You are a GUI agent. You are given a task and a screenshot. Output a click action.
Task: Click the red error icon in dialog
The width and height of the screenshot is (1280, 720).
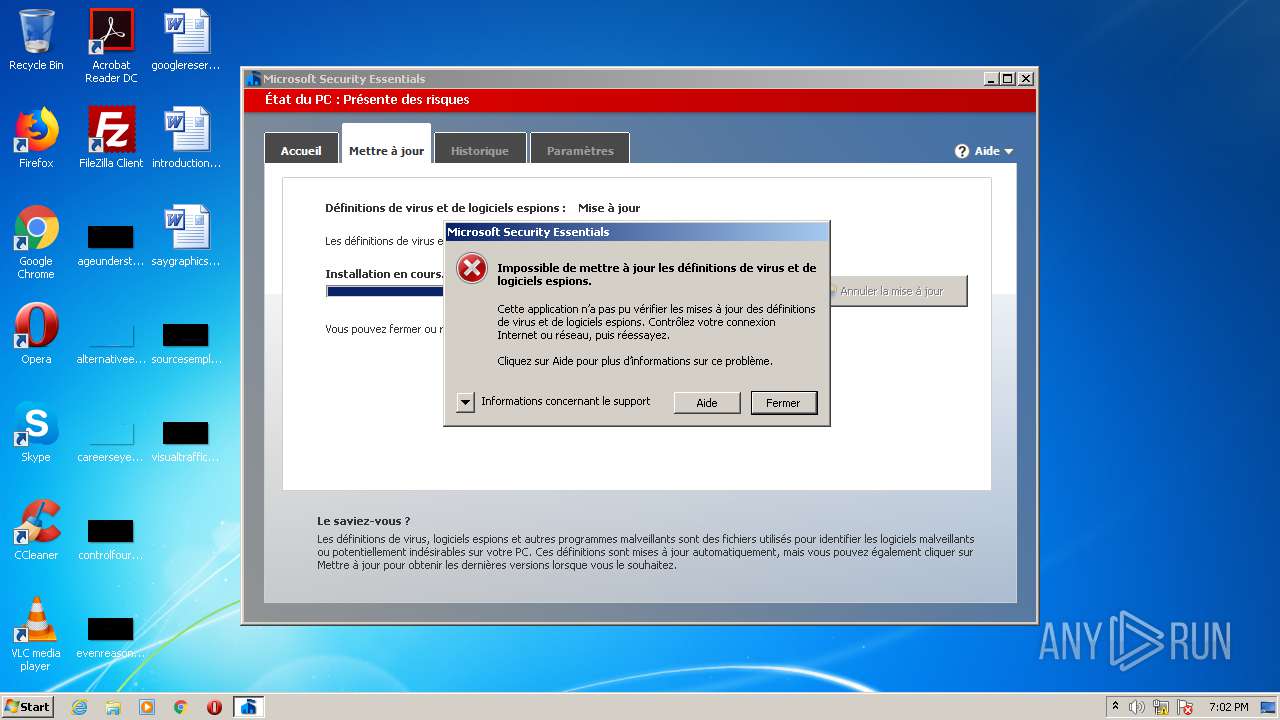[x=471, y=269]
